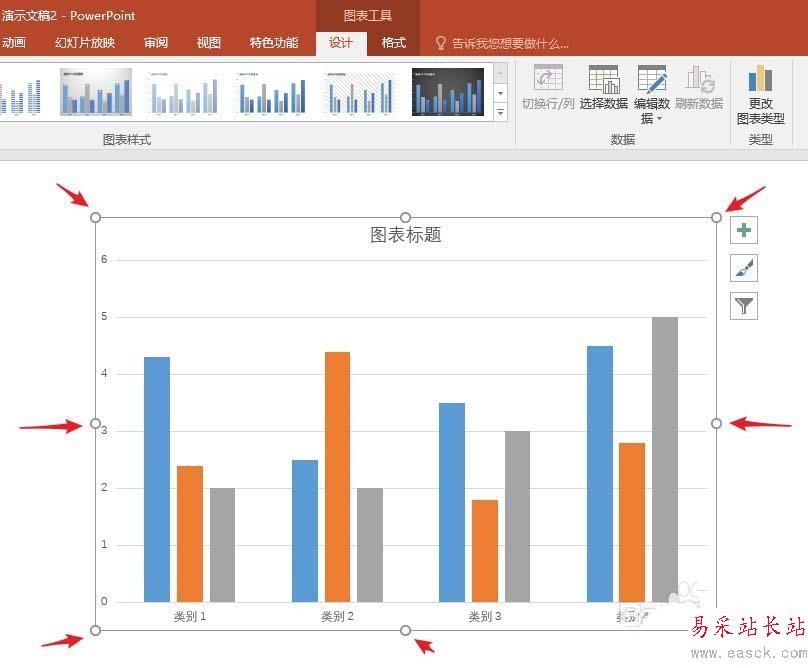Click the tall gray bar in last category
Viewport: 808px width, 668px height.
tap(665, 459)
